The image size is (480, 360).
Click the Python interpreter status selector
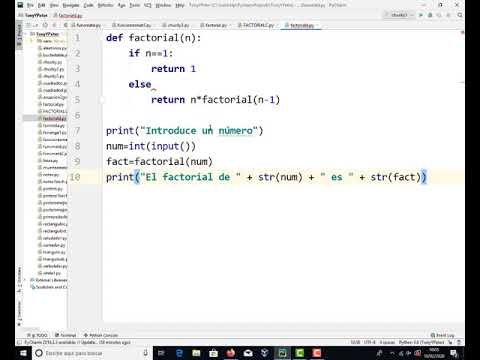coord(421,342)
